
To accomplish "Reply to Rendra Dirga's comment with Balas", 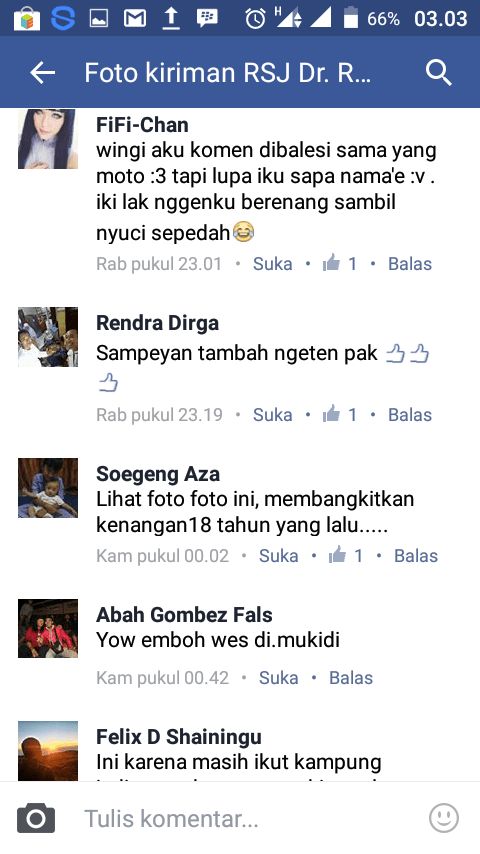I will pos(410,414).
